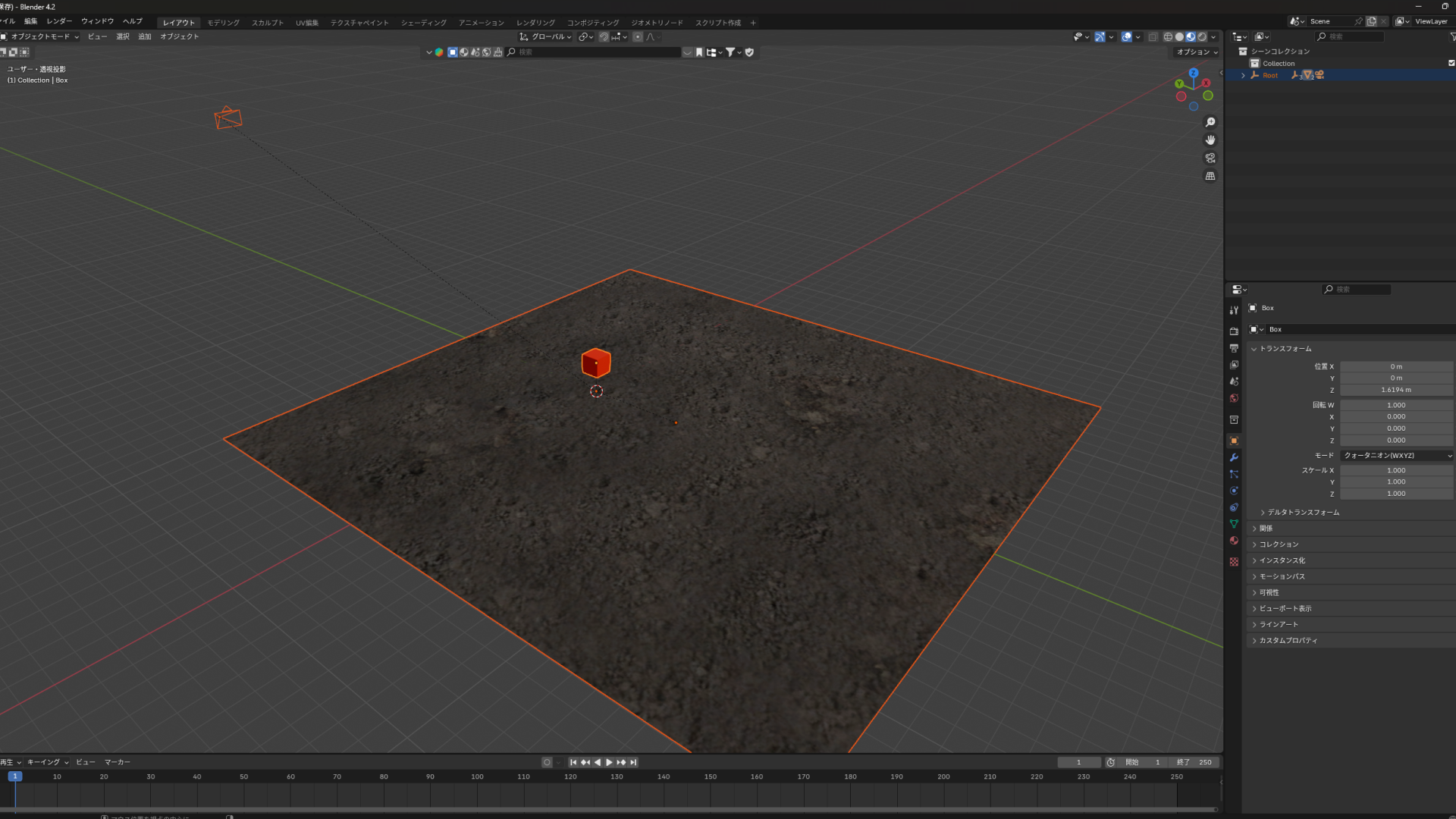
Task: Switch to the アニメーション workspace tab
Action: tap(481, 23)
